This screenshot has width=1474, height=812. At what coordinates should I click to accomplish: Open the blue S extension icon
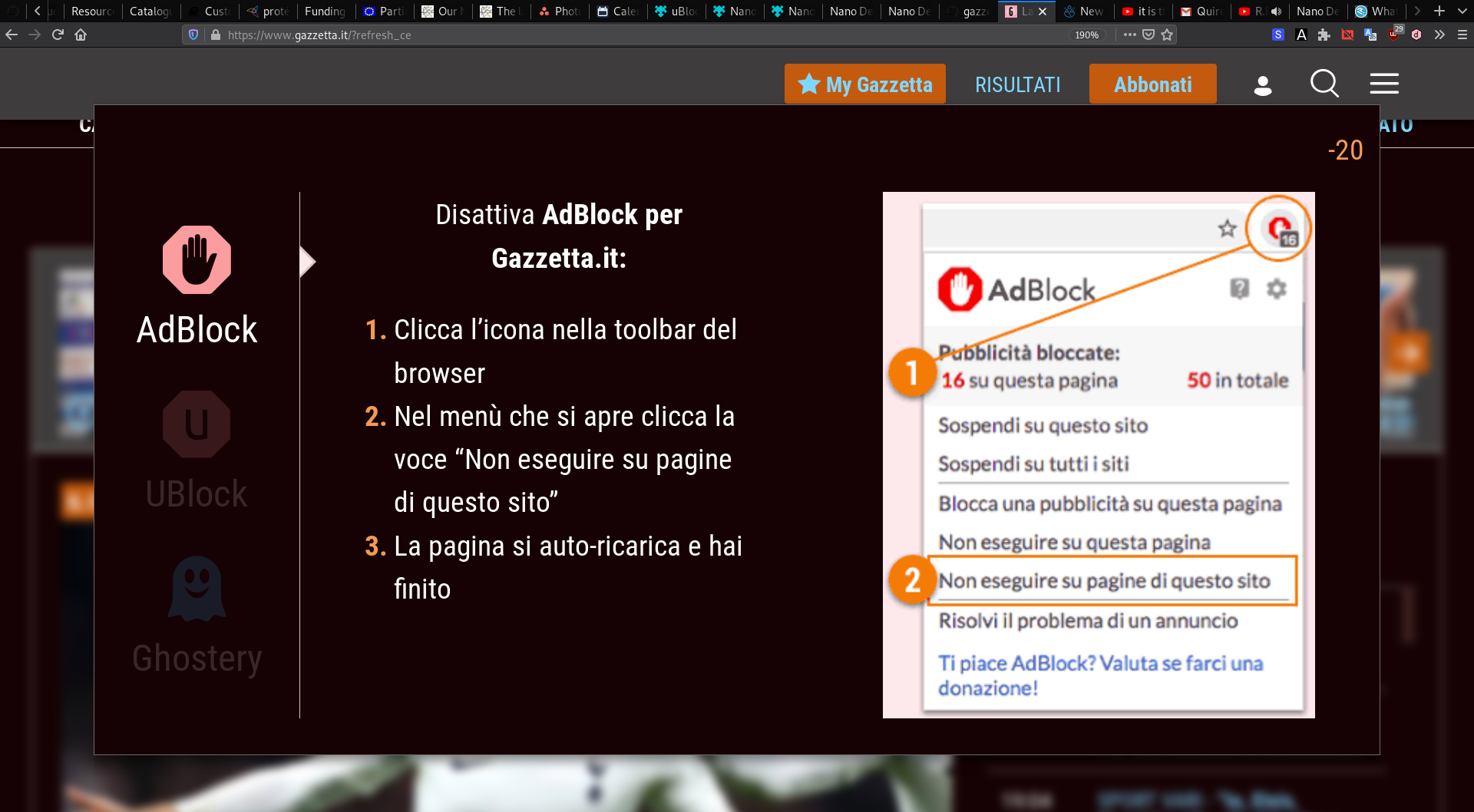point(1278,35)
